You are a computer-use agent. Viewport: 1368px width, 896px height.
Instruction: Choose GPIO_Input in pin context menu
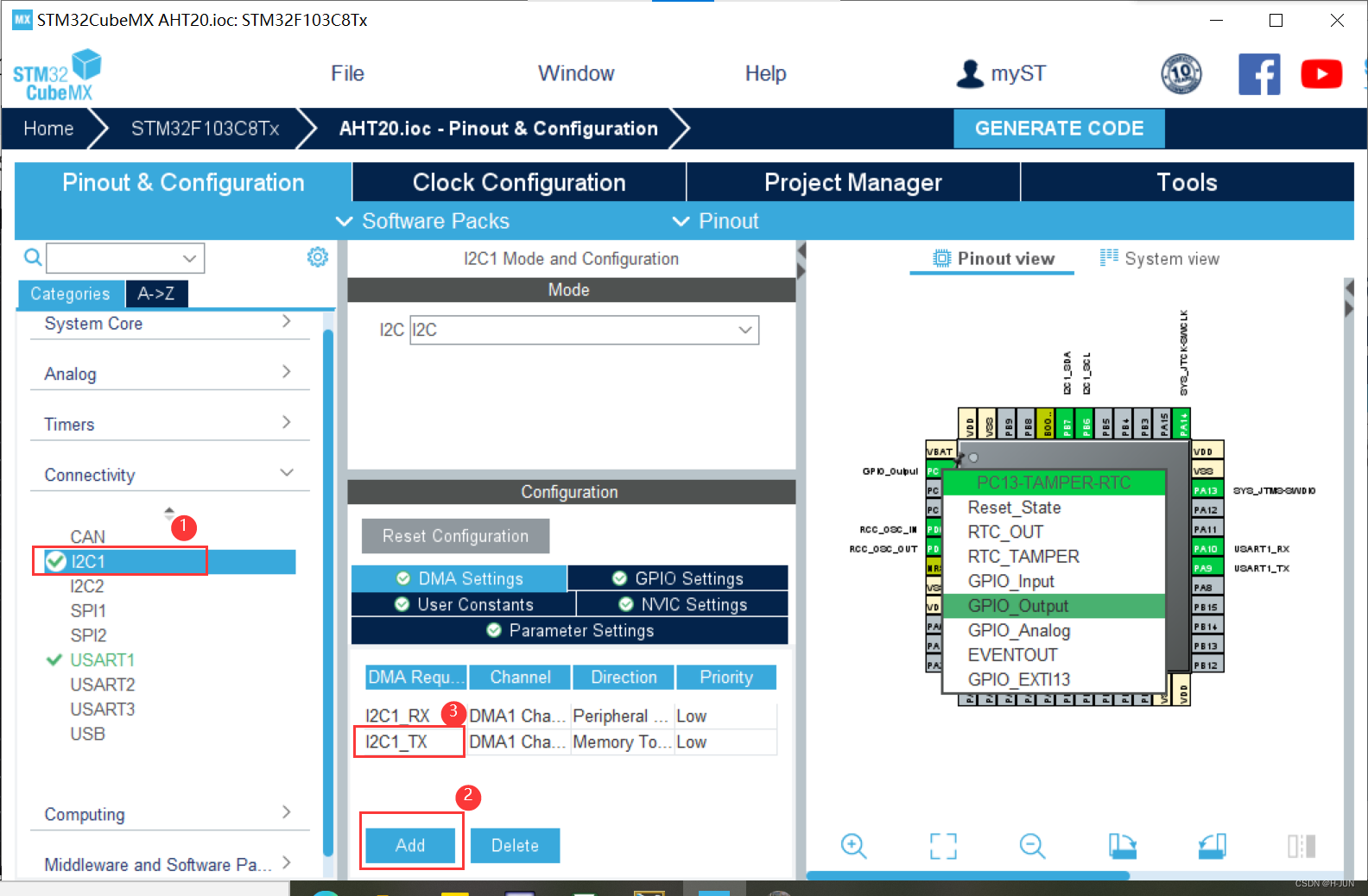[1054, 581]
